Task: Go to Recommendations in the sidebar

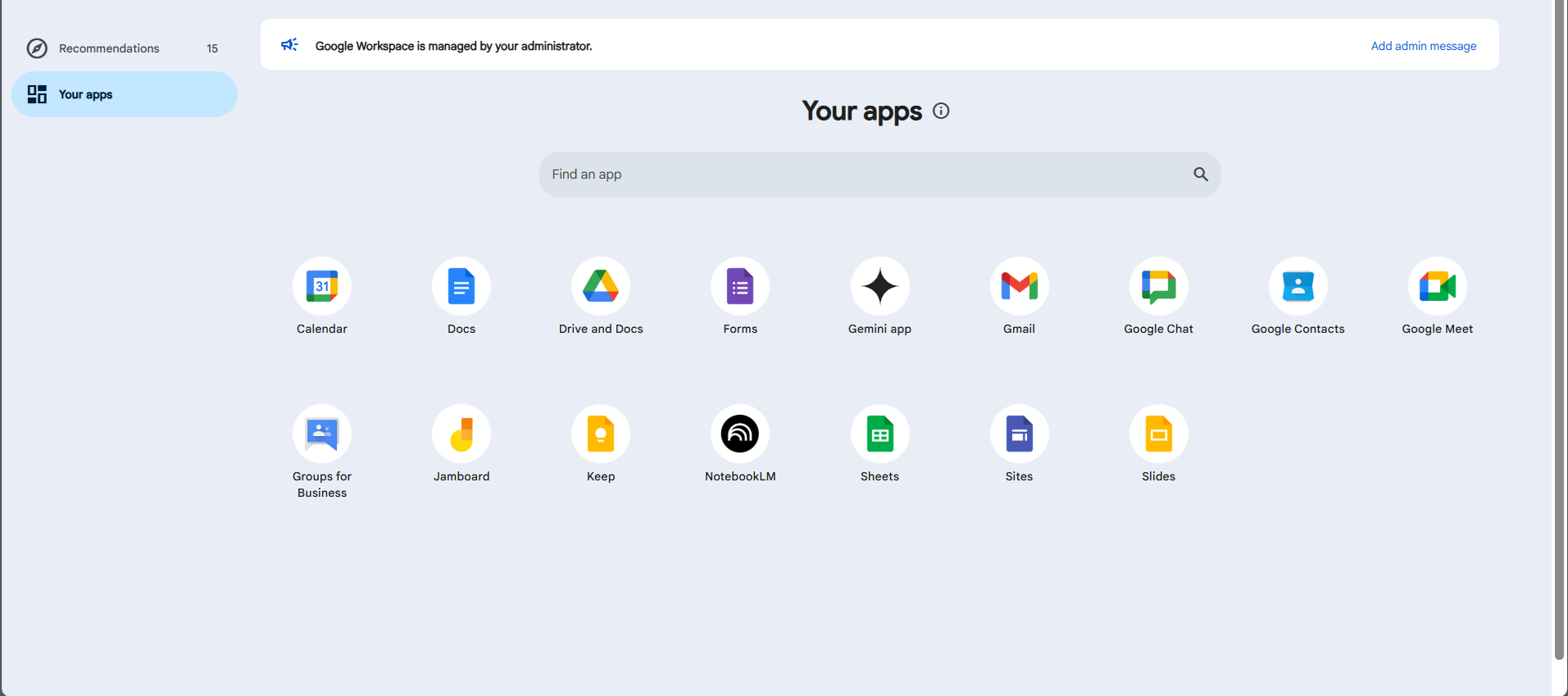Action: coord(109,48)
